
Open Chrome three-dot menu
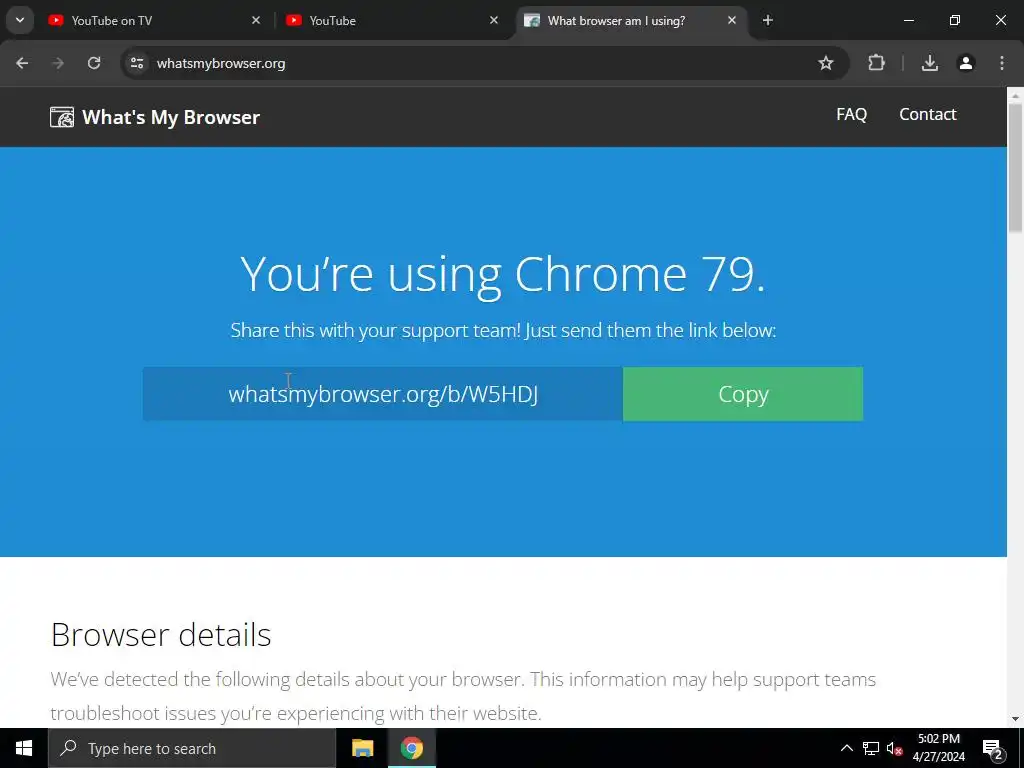(1002, 63)
